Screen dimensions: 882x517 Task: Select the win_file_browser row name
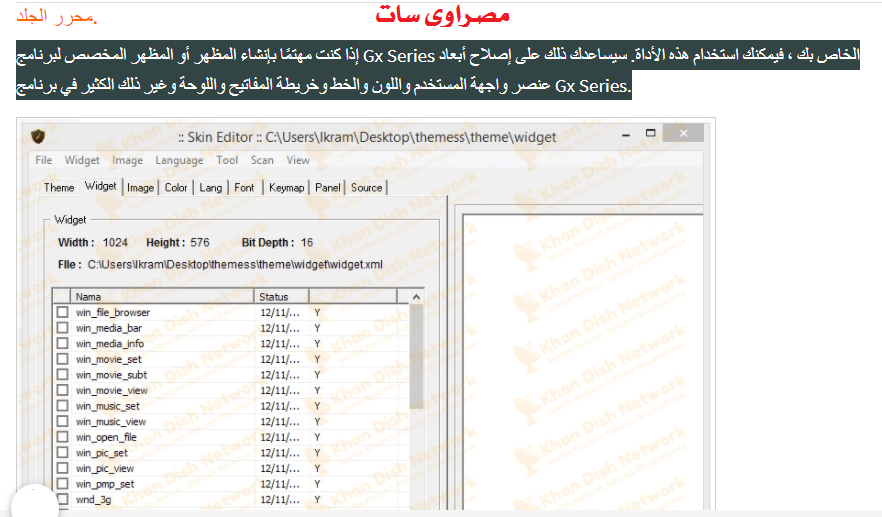tap(113, 312)
